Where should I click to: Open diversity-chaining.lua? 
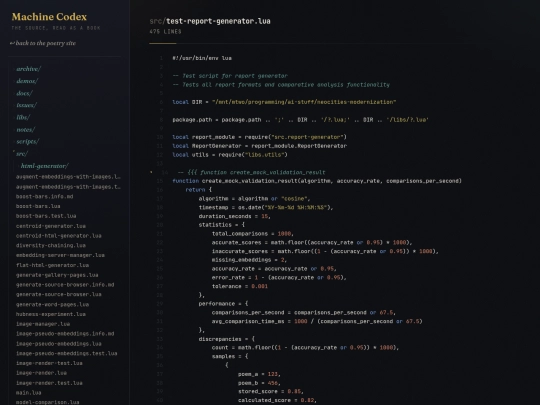(51, 245)
